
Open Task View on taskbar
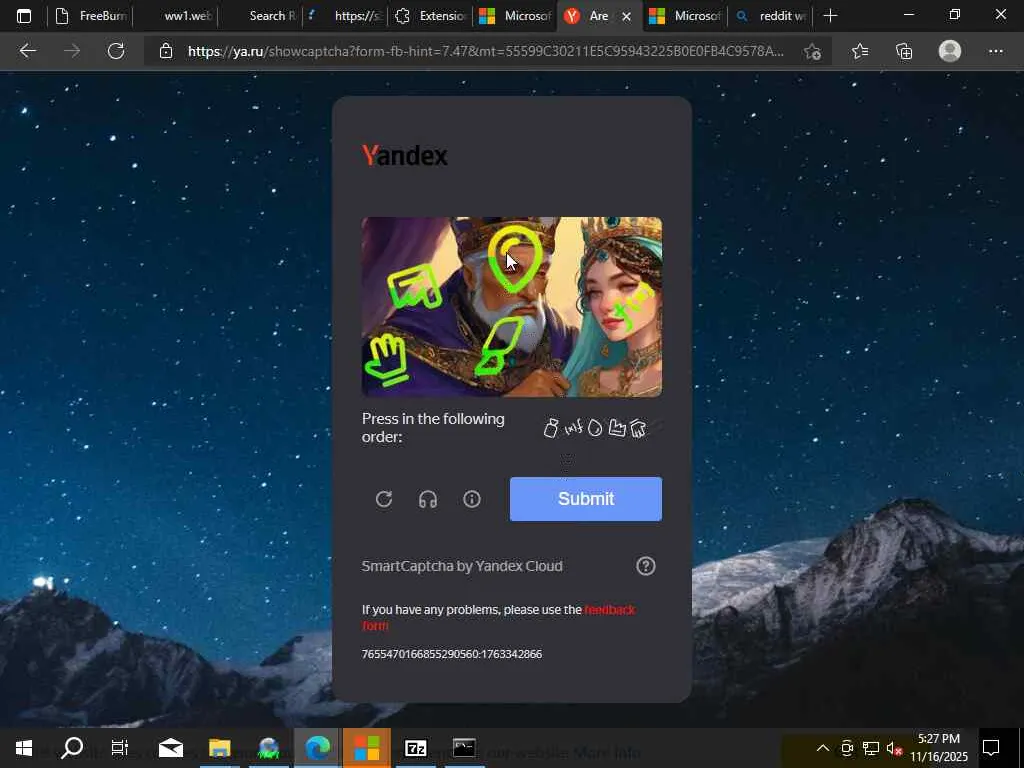tap(120, 748)
